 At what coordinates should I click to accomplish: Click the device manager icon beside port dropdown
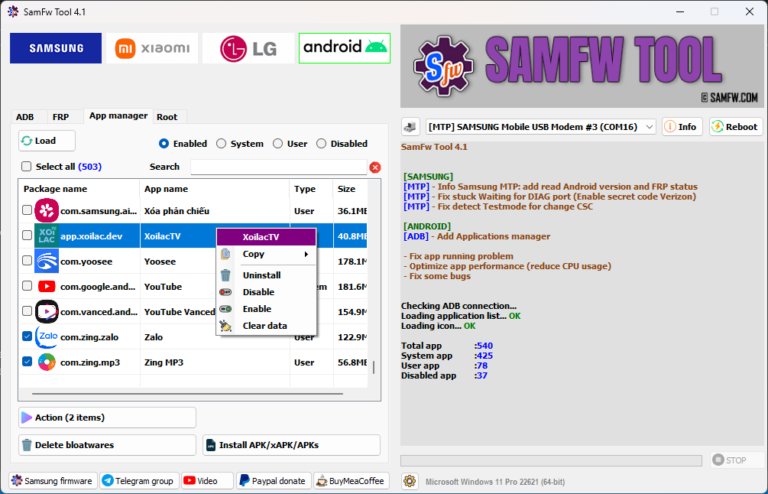(x=410, y=127)
